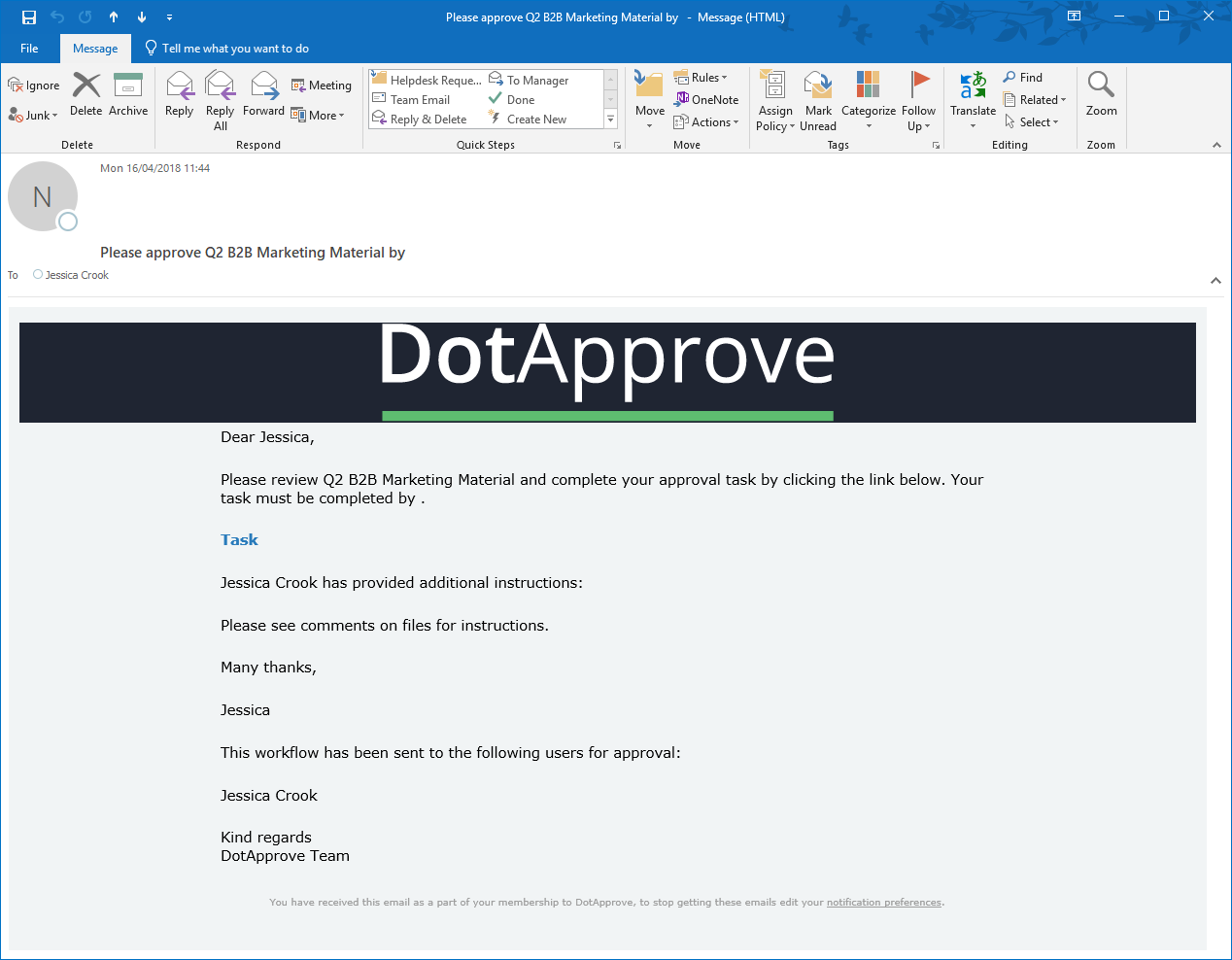
Task: Open the Actions dropdown
Action: pyautogui.click(x=706, y=121)
